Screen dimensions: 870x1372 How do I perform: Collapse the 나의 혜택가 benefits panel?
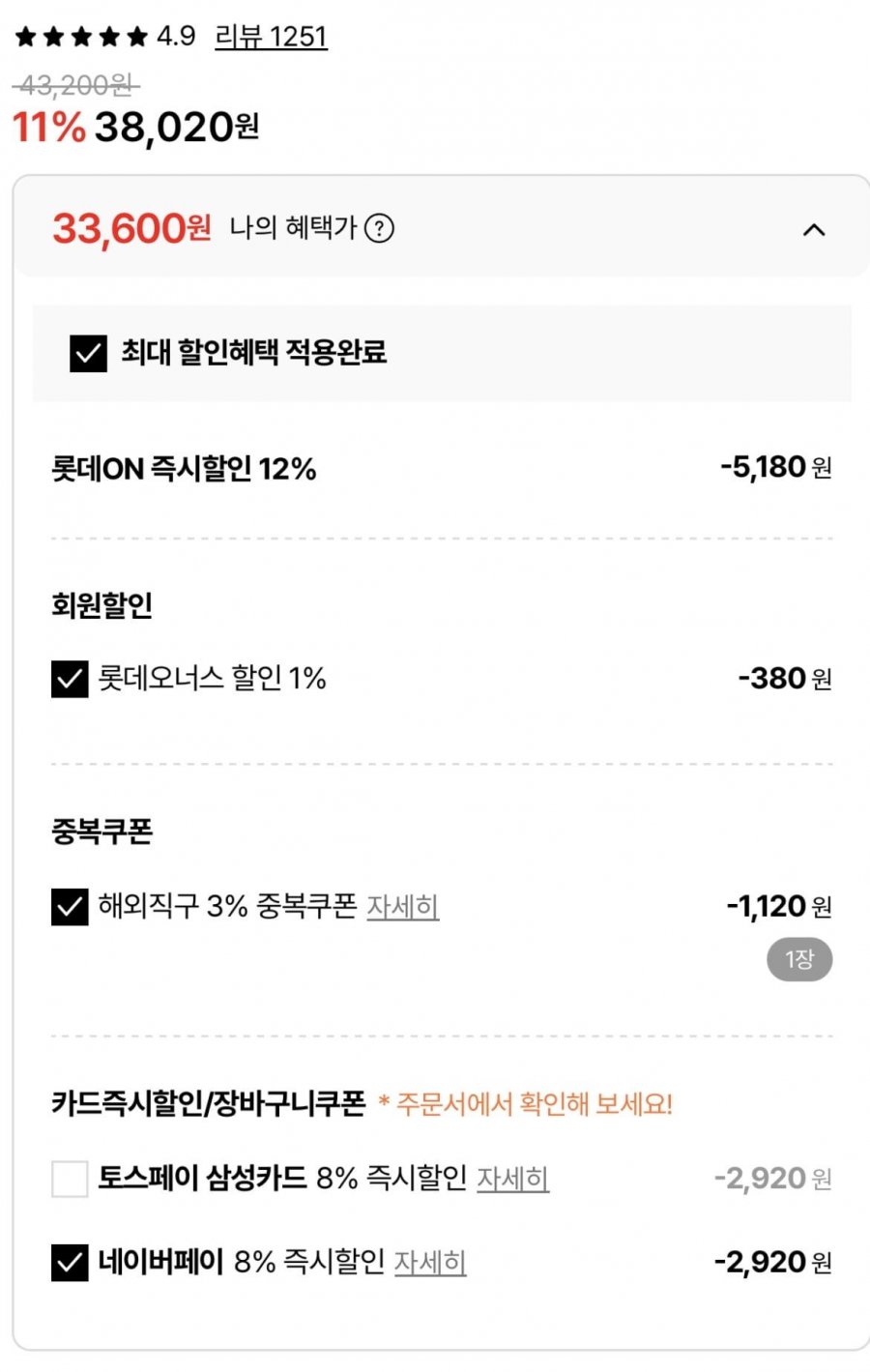pos(814,230)
